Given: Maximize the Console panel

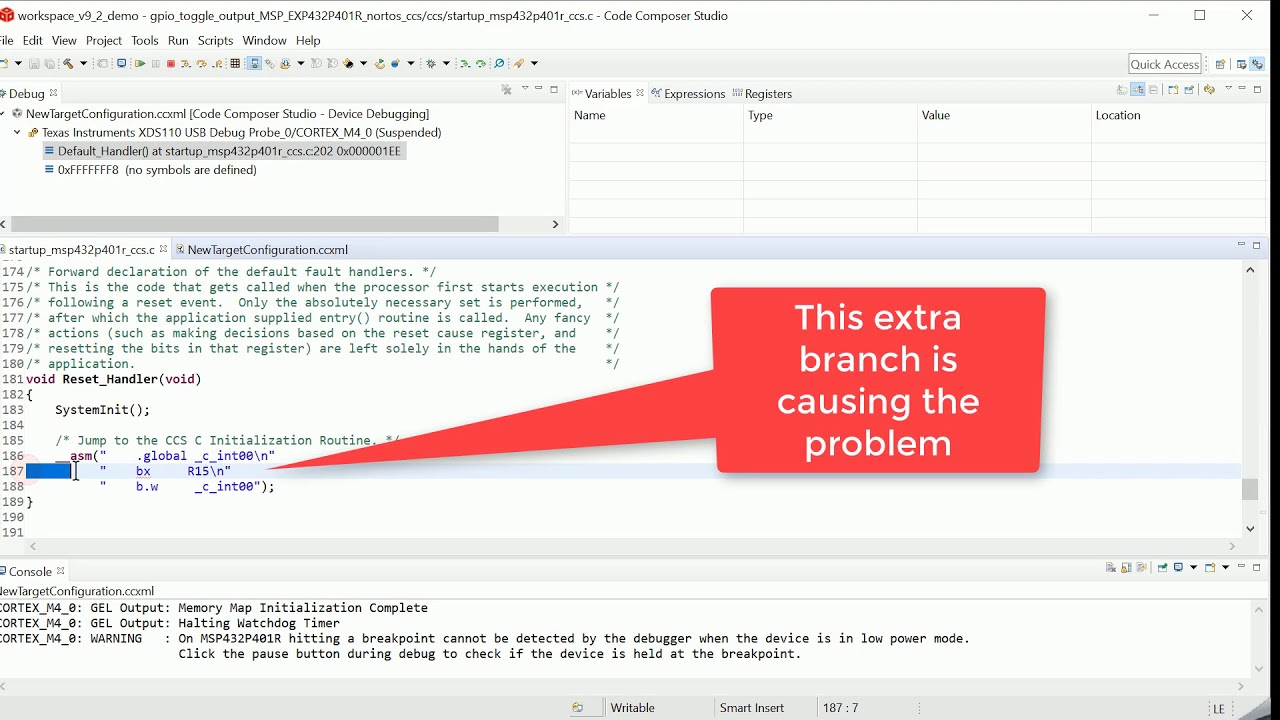Looking at the screenshot, I should pyautogui.click(x=1256, y=567).
